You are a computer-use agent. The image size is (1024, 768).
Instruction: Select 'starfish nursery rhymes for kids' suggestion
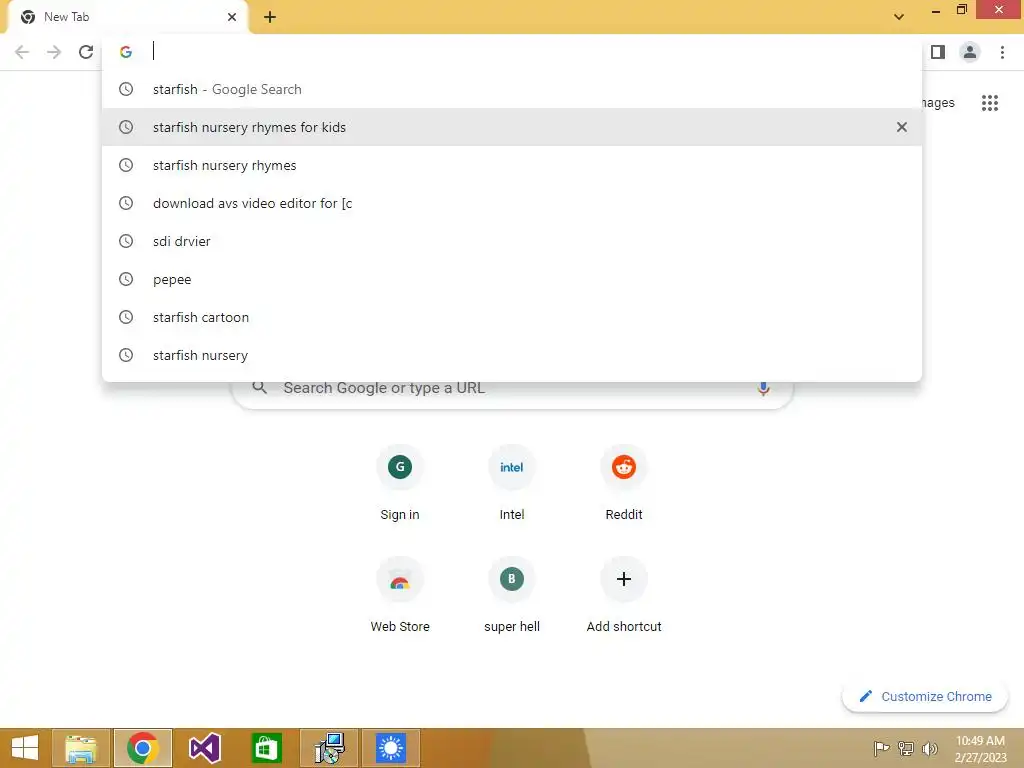[x=512, y=127]
